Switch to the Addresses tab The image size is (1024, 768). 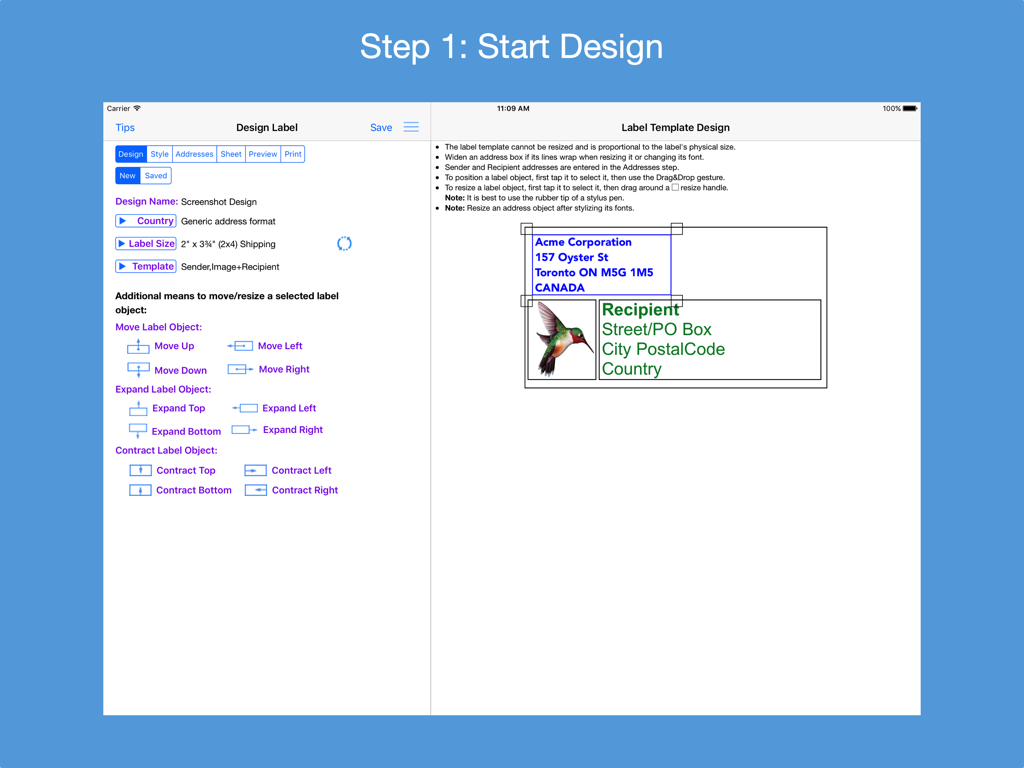[194, 153]
